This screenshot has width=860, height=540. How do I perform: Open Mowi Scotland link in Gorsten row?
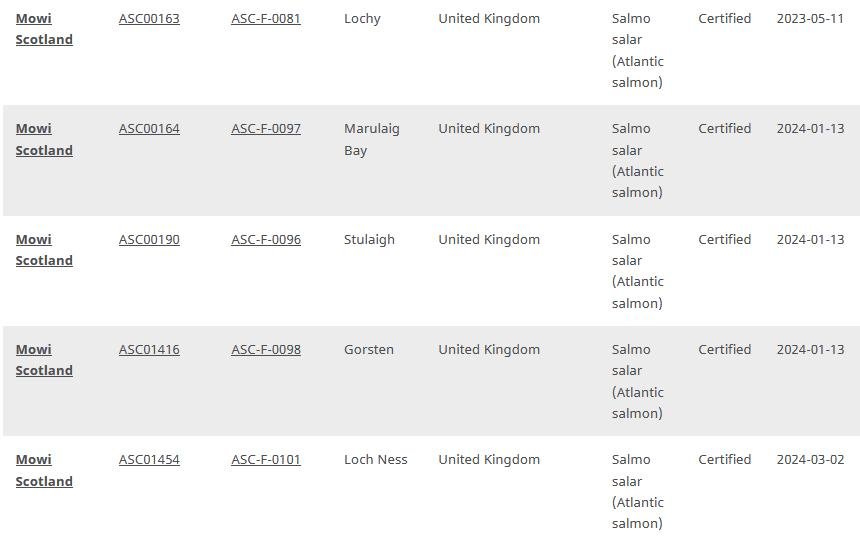(x=43, y=360)
